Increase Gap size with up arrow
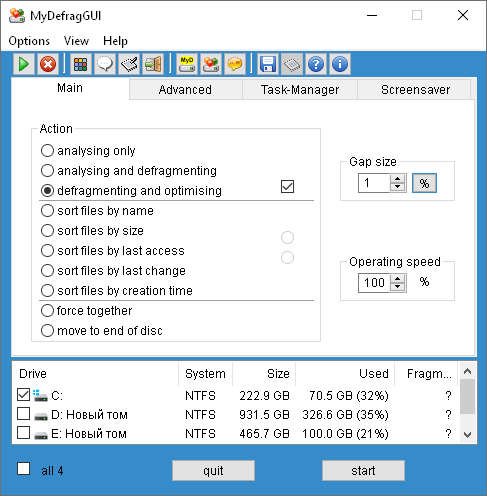 (x=397, y=179)
